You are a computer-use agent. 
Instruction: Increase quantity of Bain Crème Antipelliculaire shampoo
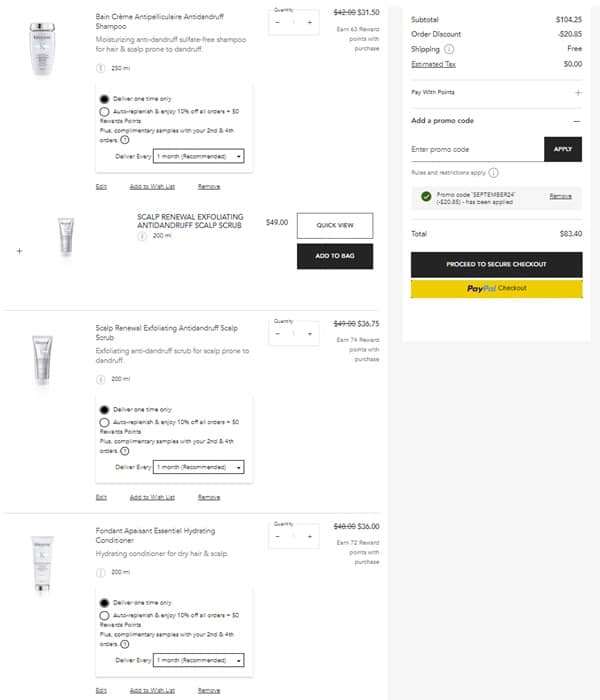point(310,22)
